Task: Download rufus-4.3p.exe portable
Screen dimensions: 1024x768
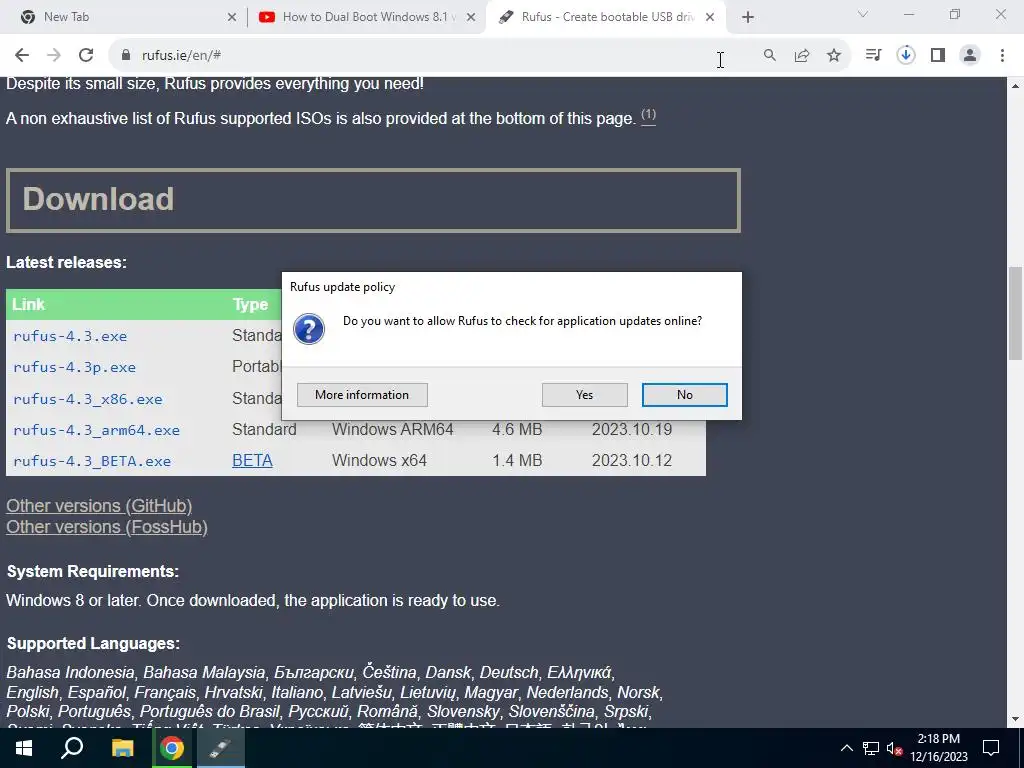Action: pos(74,367)
